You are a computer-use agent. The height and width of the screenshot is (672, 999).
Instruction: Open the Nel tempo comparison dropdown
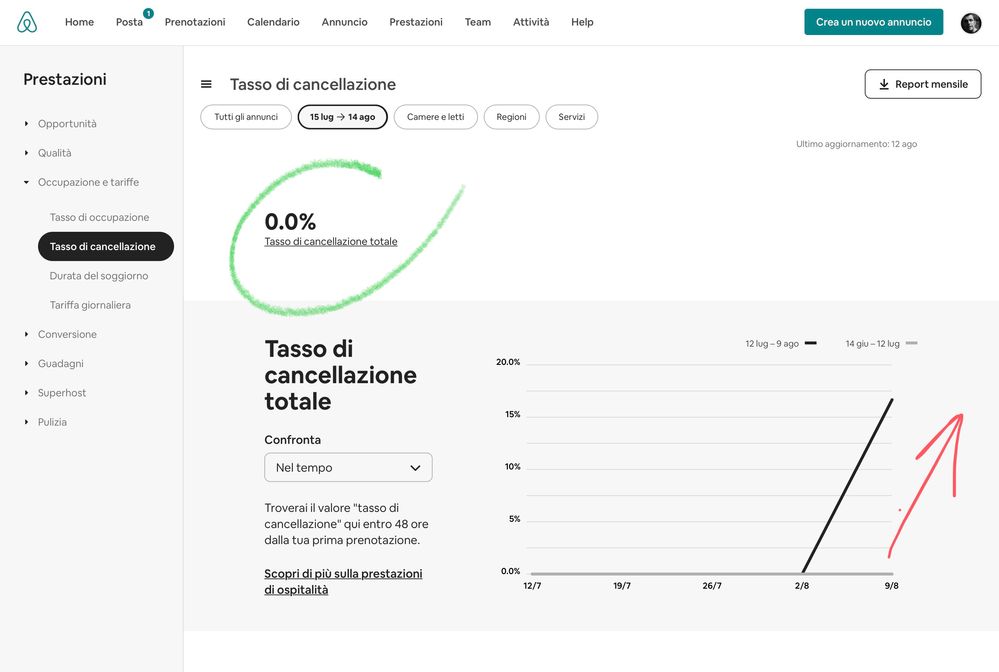pyautogui.click(x=348, y=467)
